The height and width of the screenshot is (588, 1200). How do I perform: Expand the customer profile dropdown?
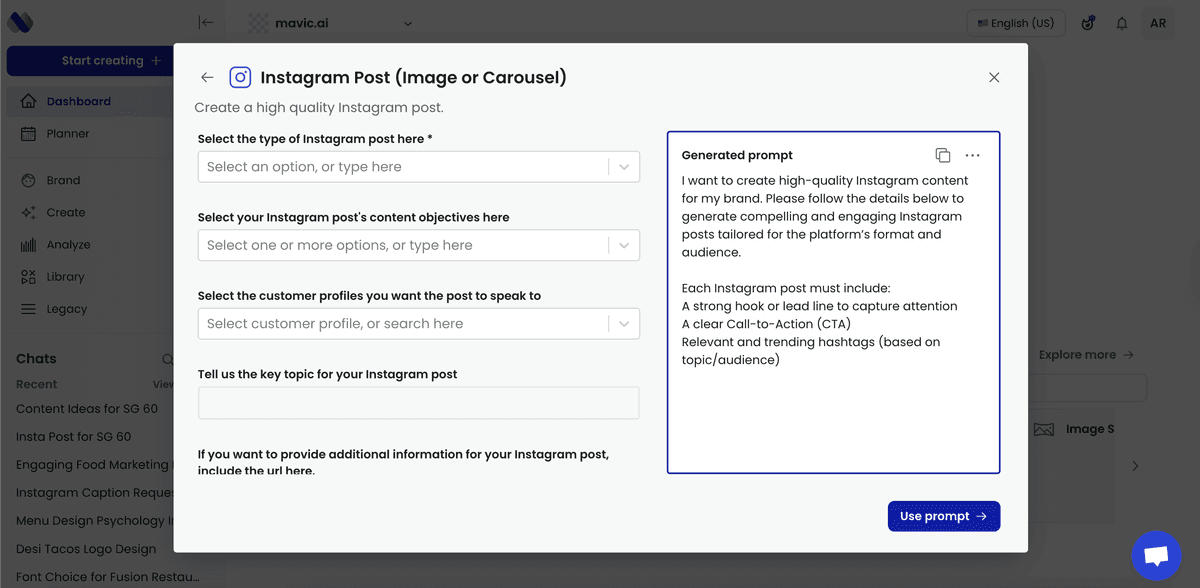(x=623, y=324)
